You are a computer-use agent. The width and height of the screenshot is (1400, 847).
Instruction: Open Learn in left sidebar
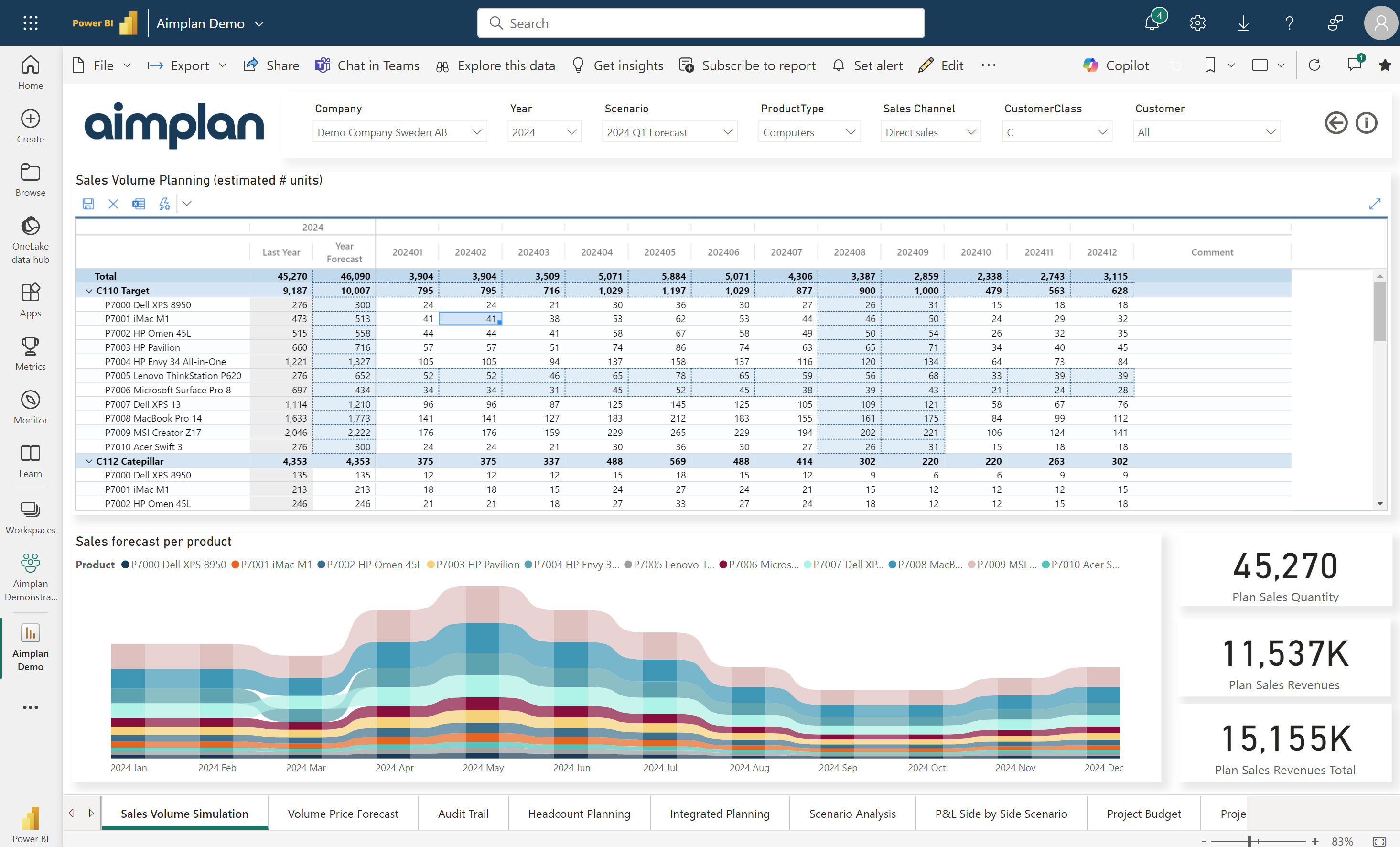click(31, 461)
